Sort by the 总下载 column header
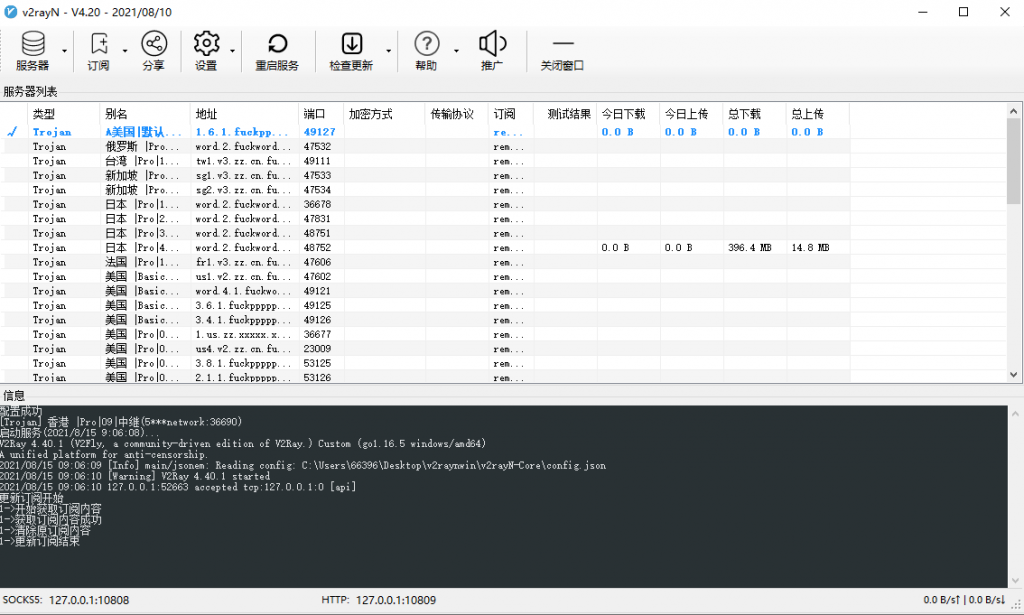 click(744, 114)
